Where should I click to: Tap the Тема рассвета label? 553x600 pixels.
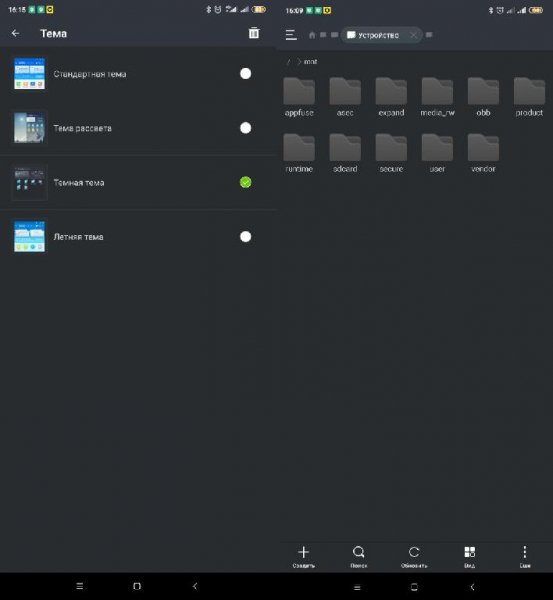click(x=83, y=129)
